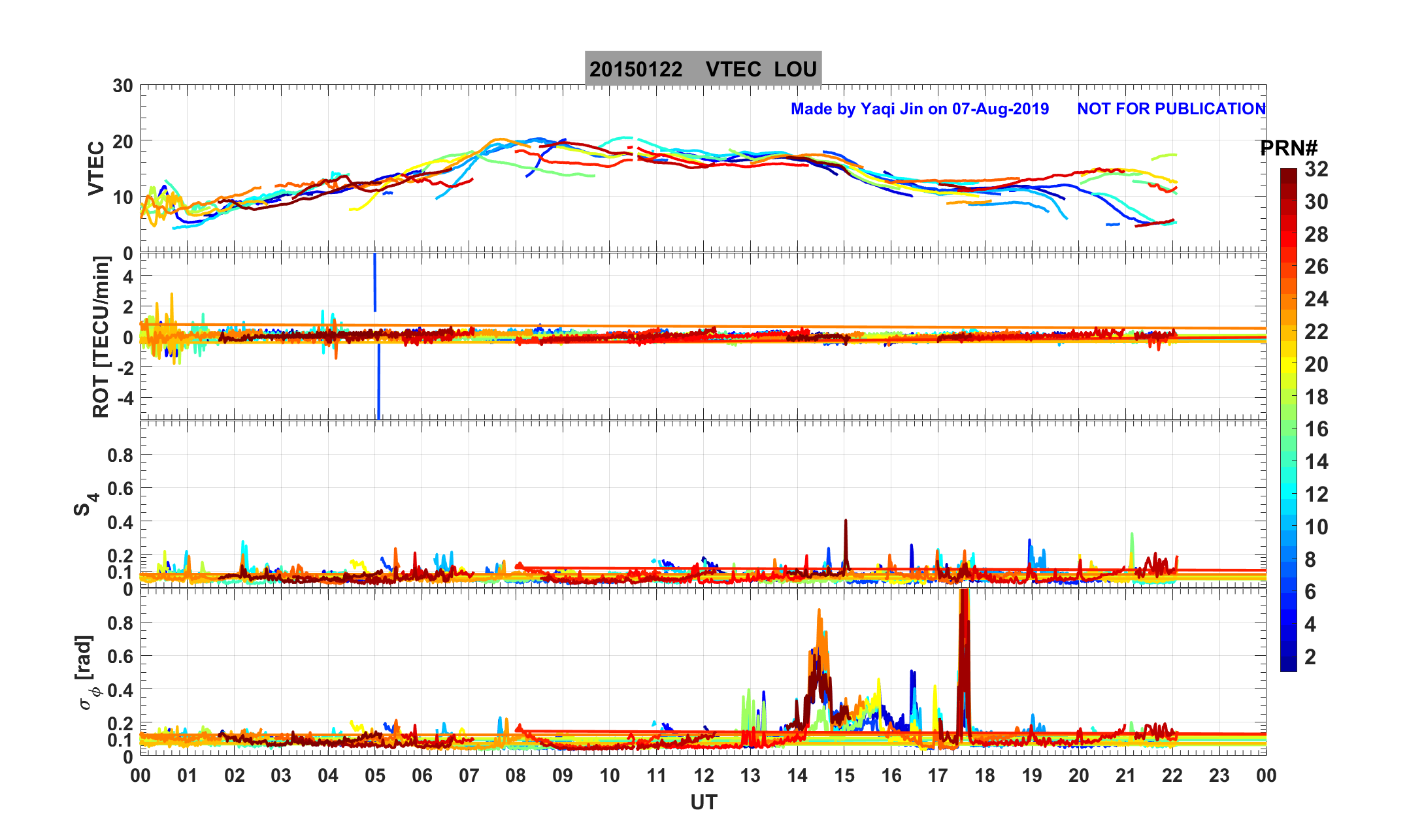Click the 12 tick on UT axis

pyautogui.click(x=703, y=776)
